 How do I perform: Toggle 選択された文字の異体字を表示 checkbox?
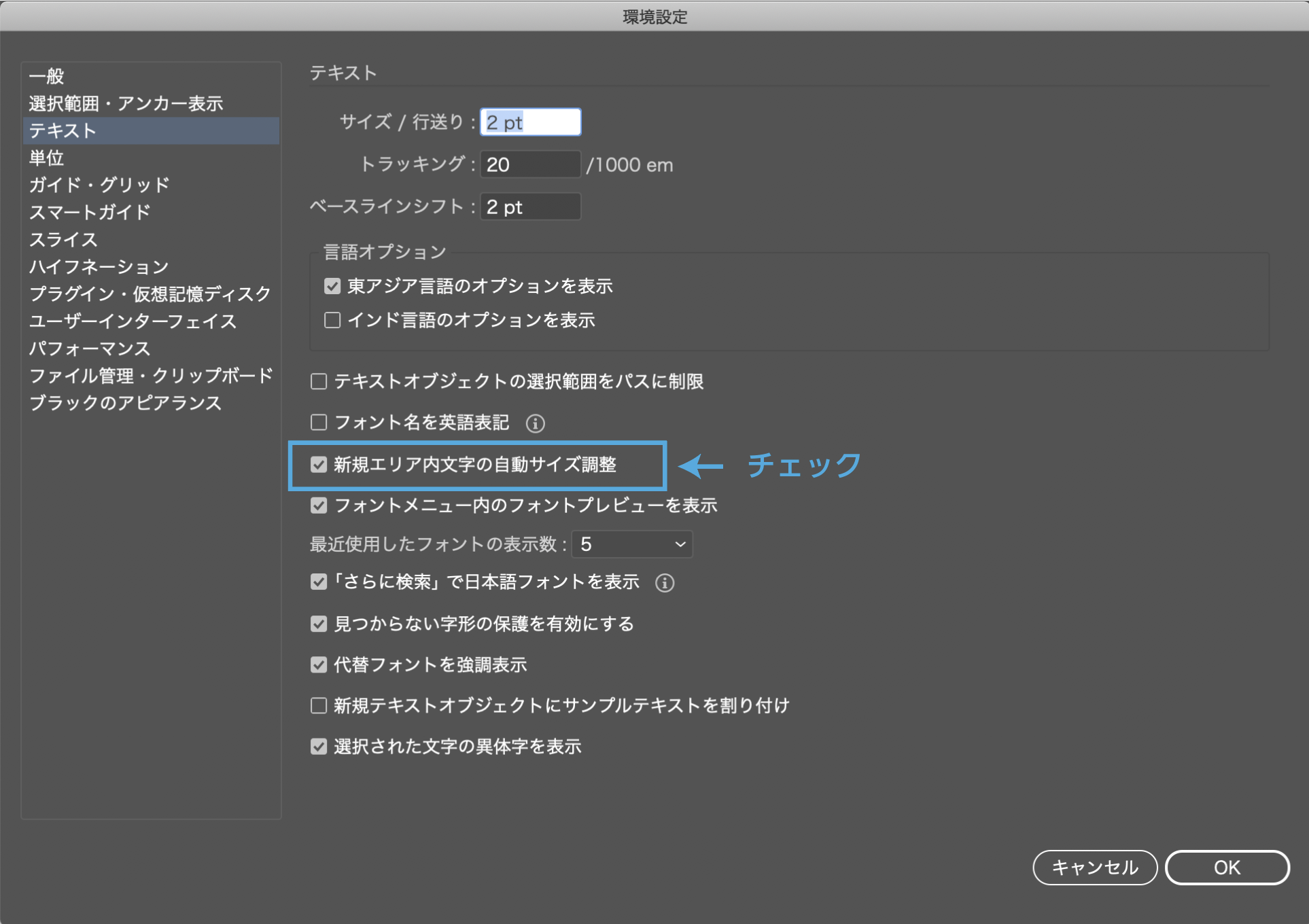(x=319, y=747)
